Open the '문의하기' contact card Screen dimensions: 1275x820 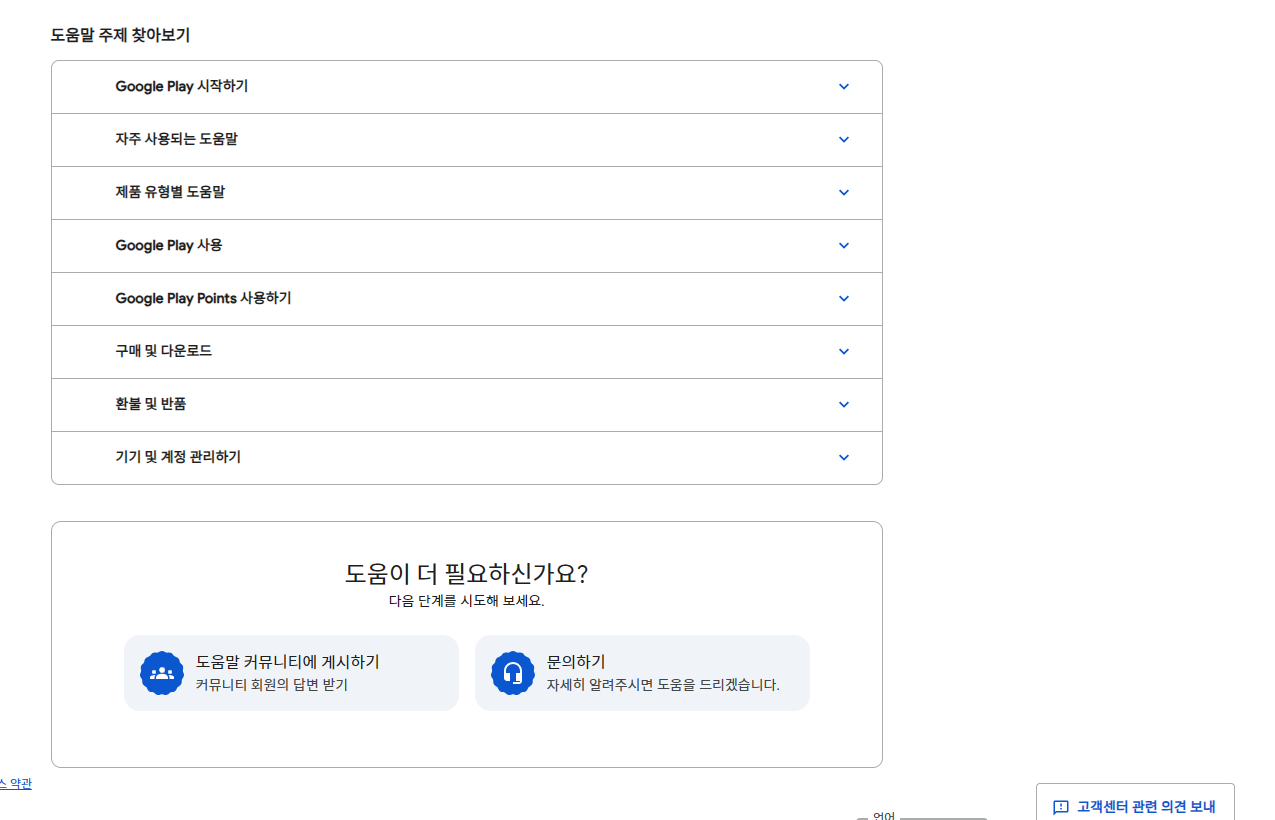pyautogui.click(x=642, y=673)
